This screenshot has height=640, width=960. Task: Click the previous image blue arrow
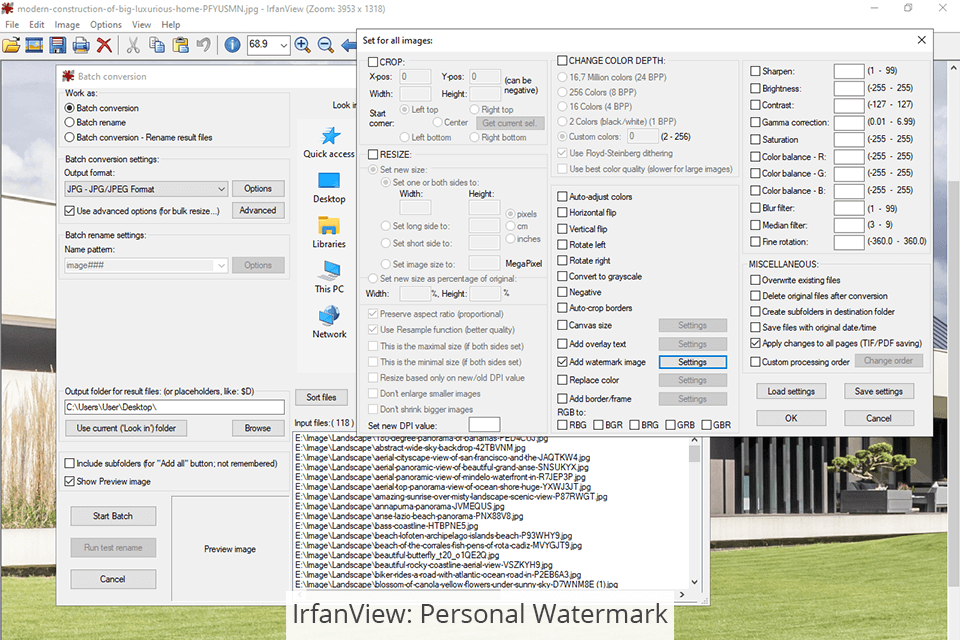(349, 45)
